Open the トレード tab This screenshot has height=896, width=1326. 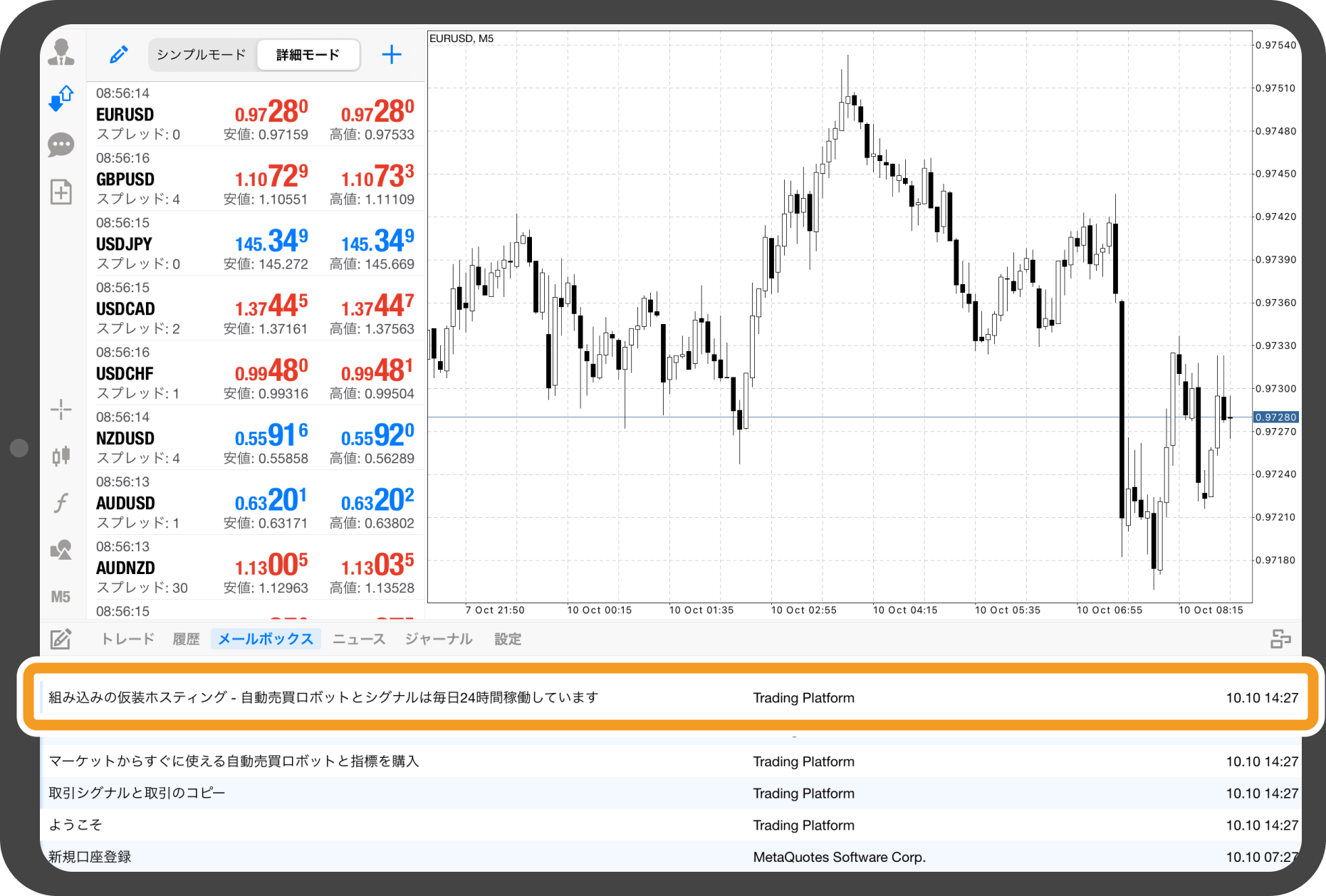(x=127, y=639)
